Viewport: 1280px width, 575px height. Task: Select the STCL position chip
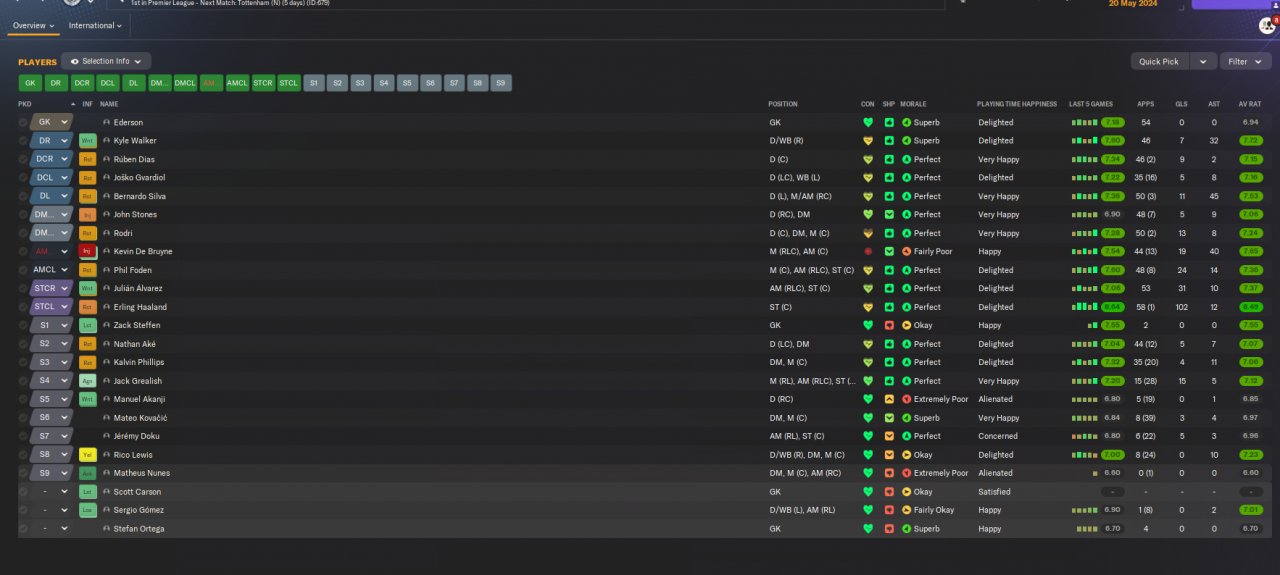coord(289,83)
